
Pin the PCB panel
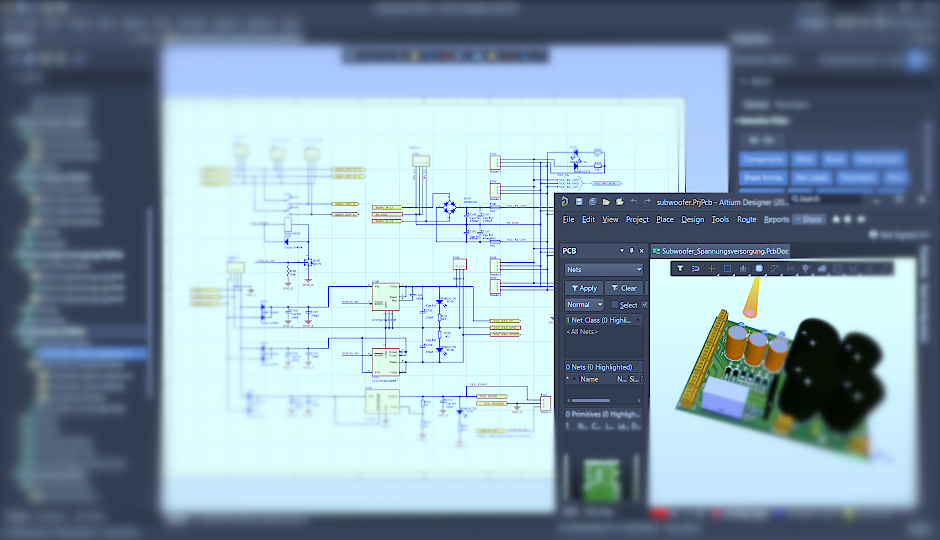[633, 250]
